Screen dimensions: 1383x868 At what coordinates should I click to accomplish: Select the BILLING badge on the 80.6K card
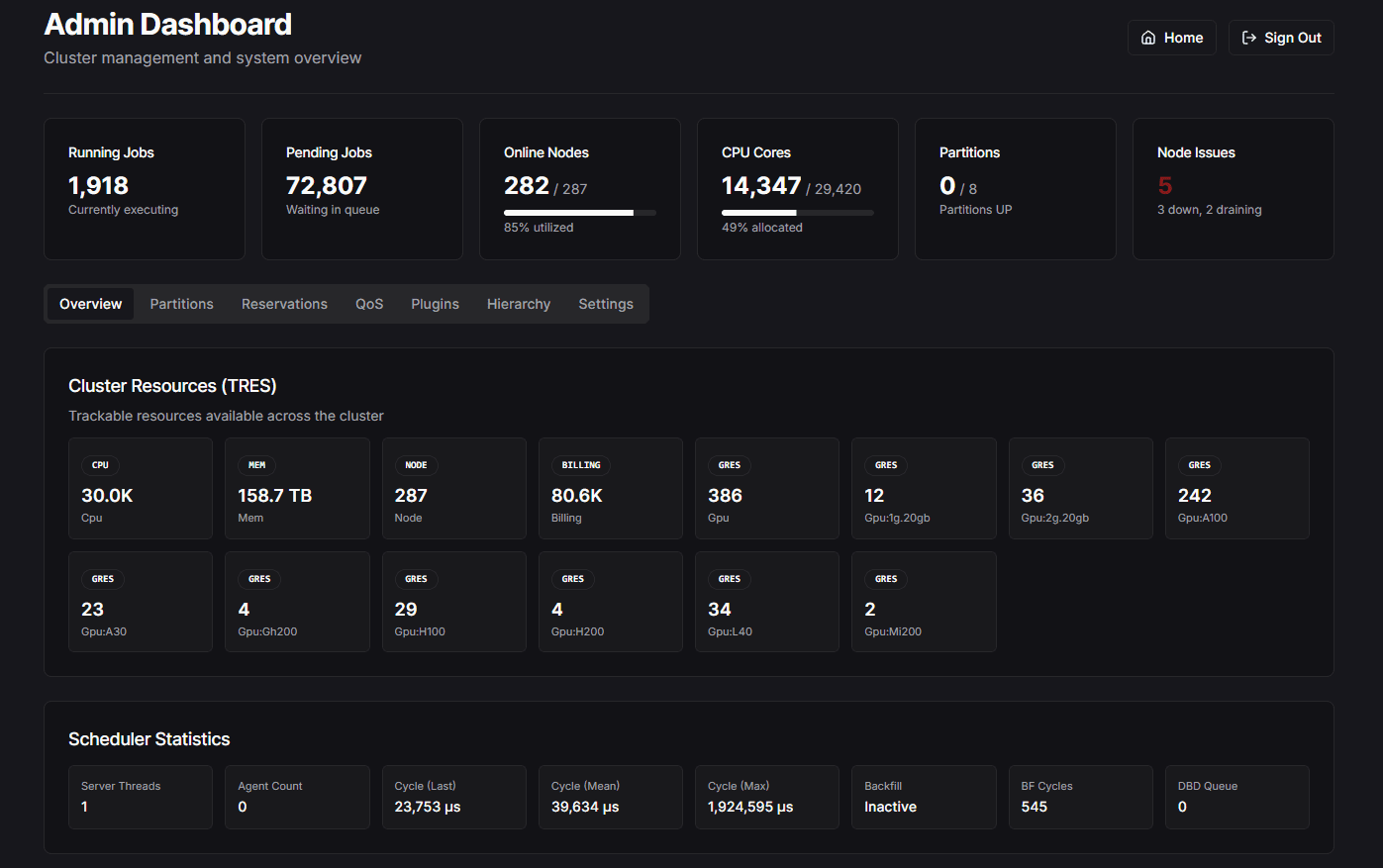click(x=581, y=465)
